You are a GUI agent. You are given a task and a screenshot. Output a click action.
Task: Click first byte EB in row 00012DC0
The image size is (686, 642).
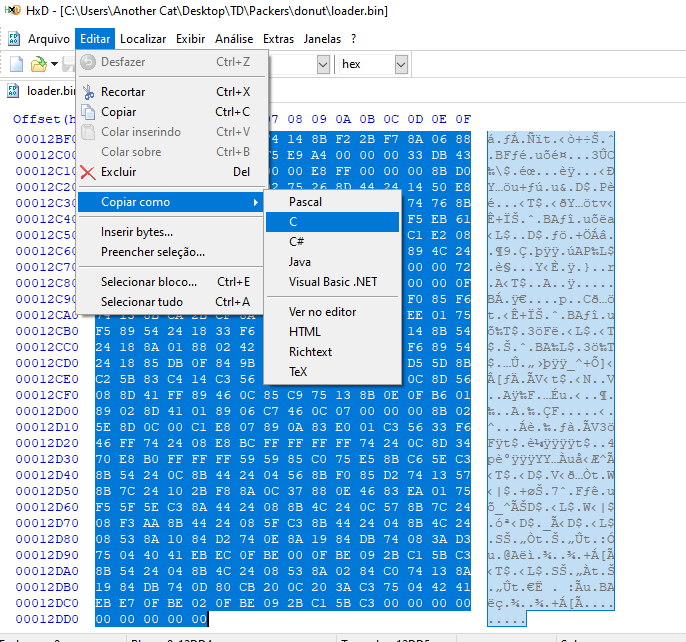(x=103, y=603)
